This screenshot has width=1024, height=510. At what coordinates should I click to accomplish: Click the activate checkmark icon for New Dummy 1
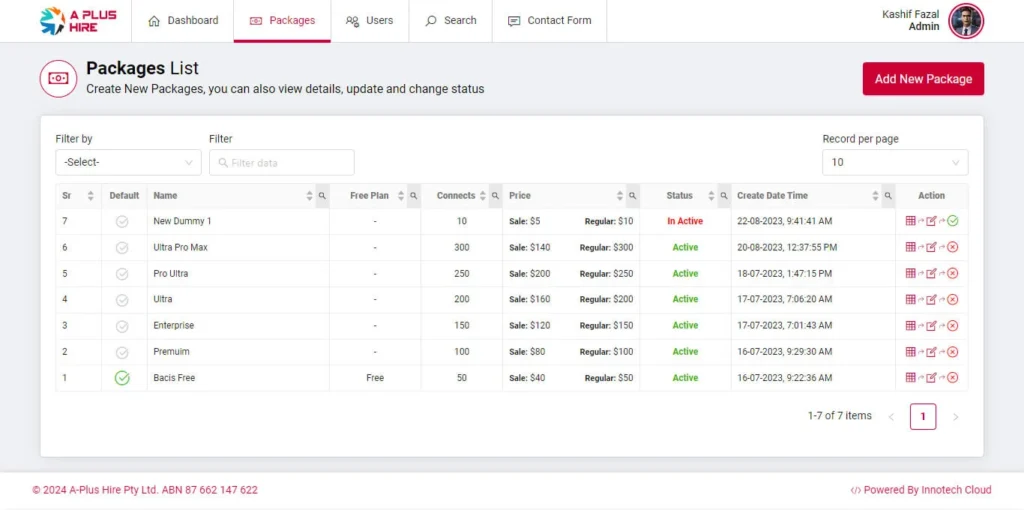(953, 221)
